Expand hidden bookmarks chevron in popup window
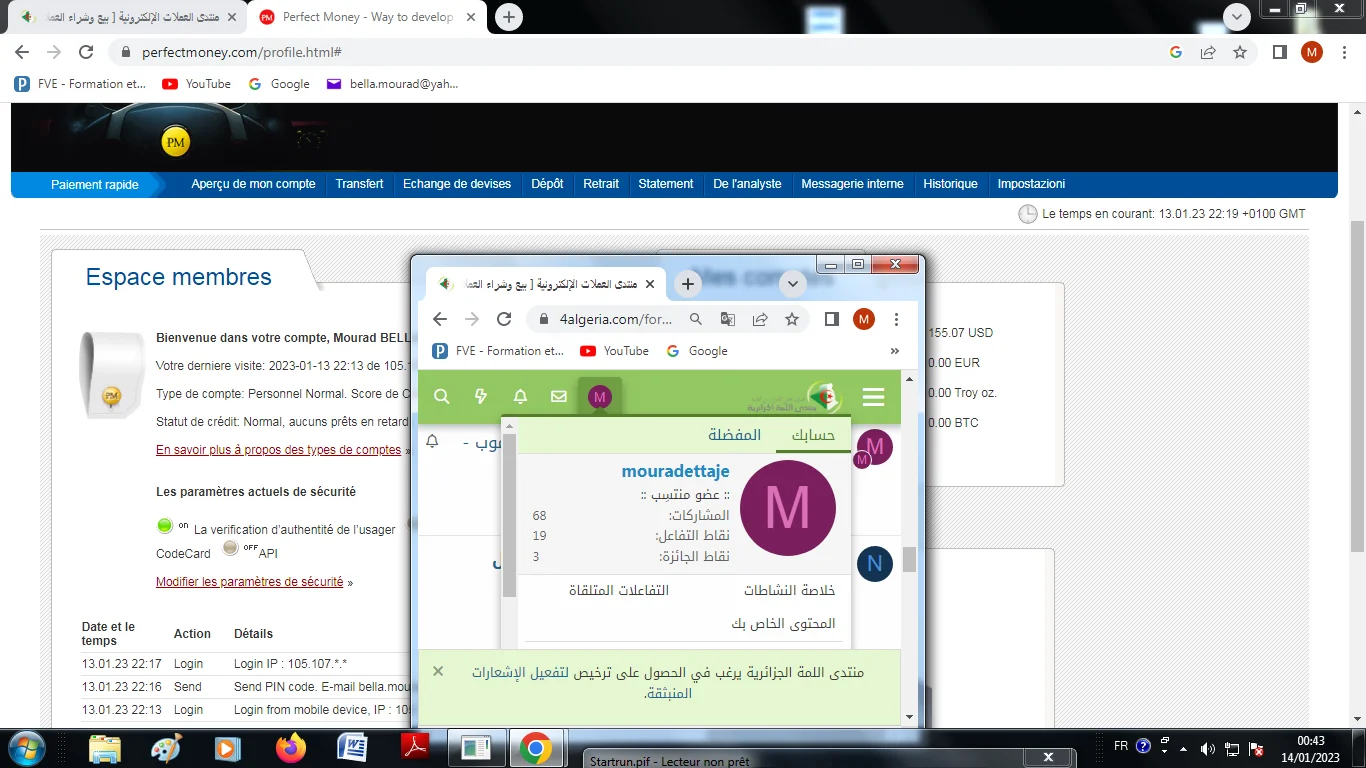This screenshot has width=1366, height=768. 894,351
